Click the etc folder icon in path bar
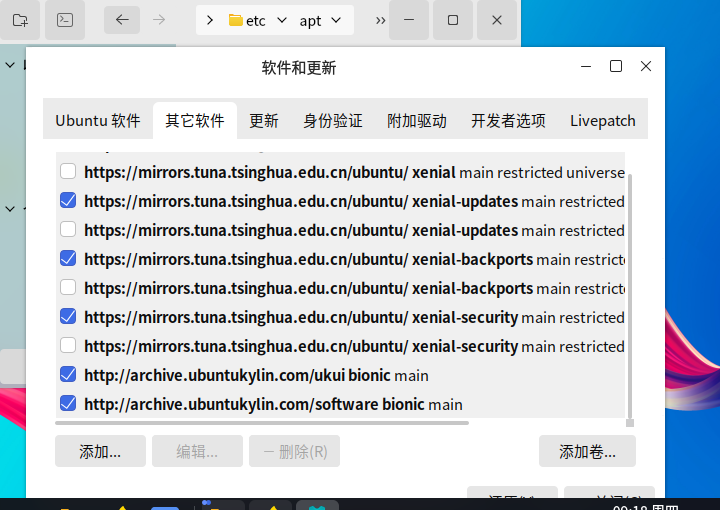The width and height of the screenshot is (720, 510). (236, 20)
